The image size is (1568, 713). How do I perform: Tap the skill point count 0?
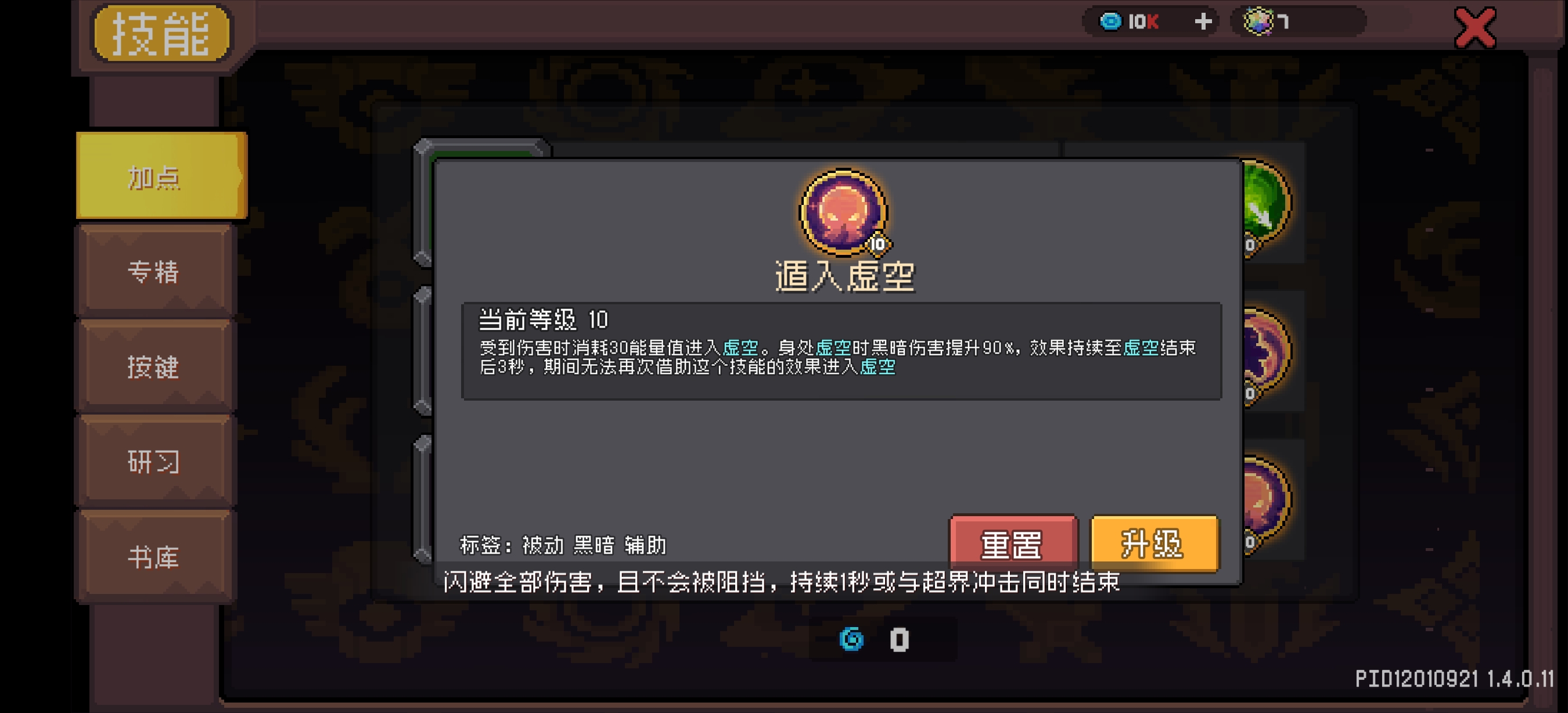tap(899, 639)
